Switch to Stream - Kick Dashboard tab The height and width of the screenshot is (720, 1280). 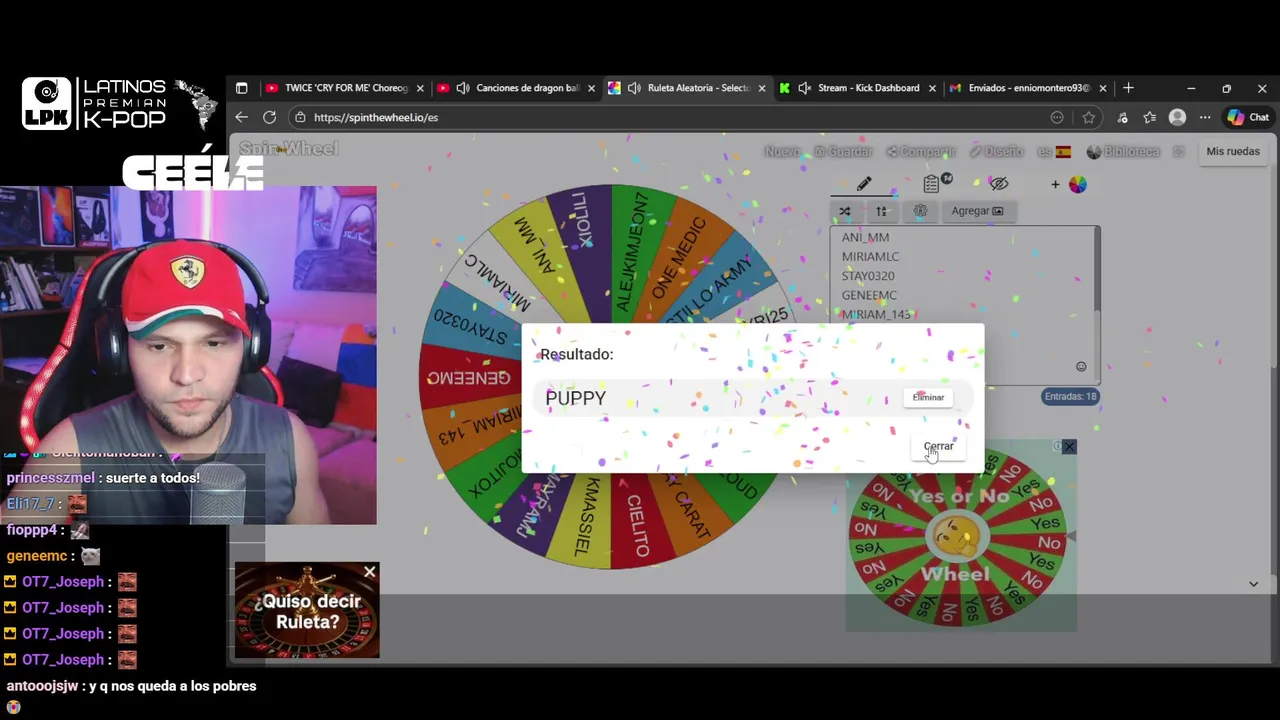[868, 88]
